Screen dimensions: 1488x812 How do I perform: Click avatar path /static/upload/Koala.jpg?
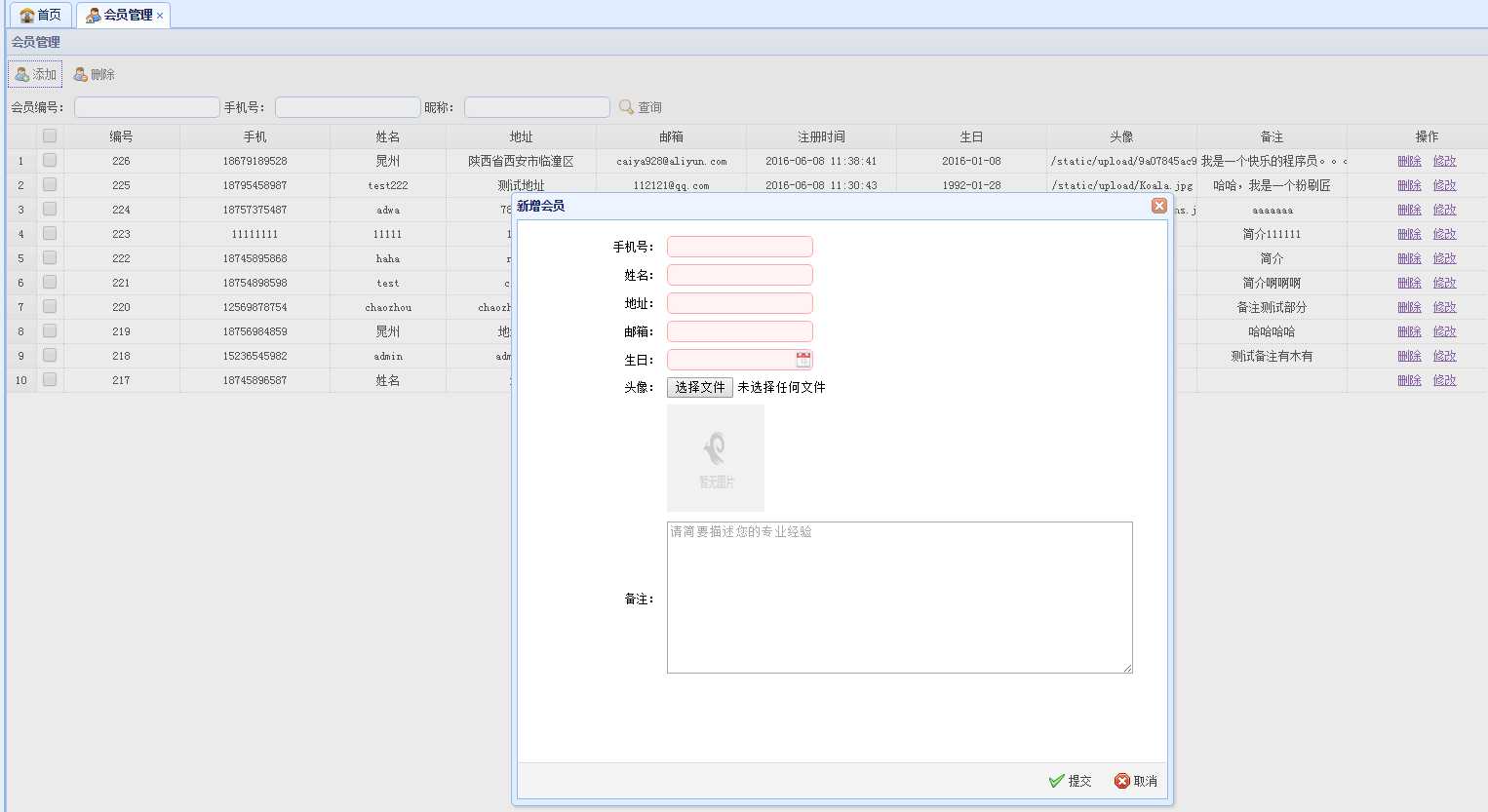coord(1121,185)
